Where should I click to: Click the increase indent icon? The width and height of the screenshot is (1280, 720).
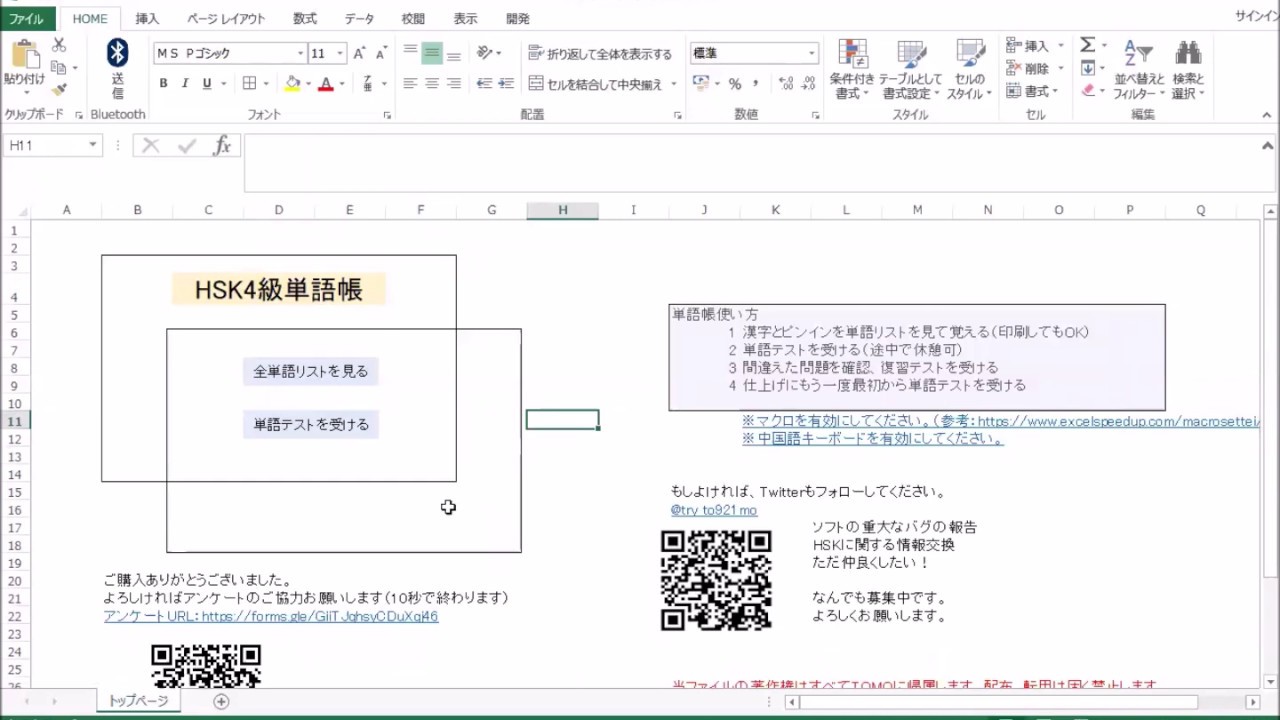506,83
